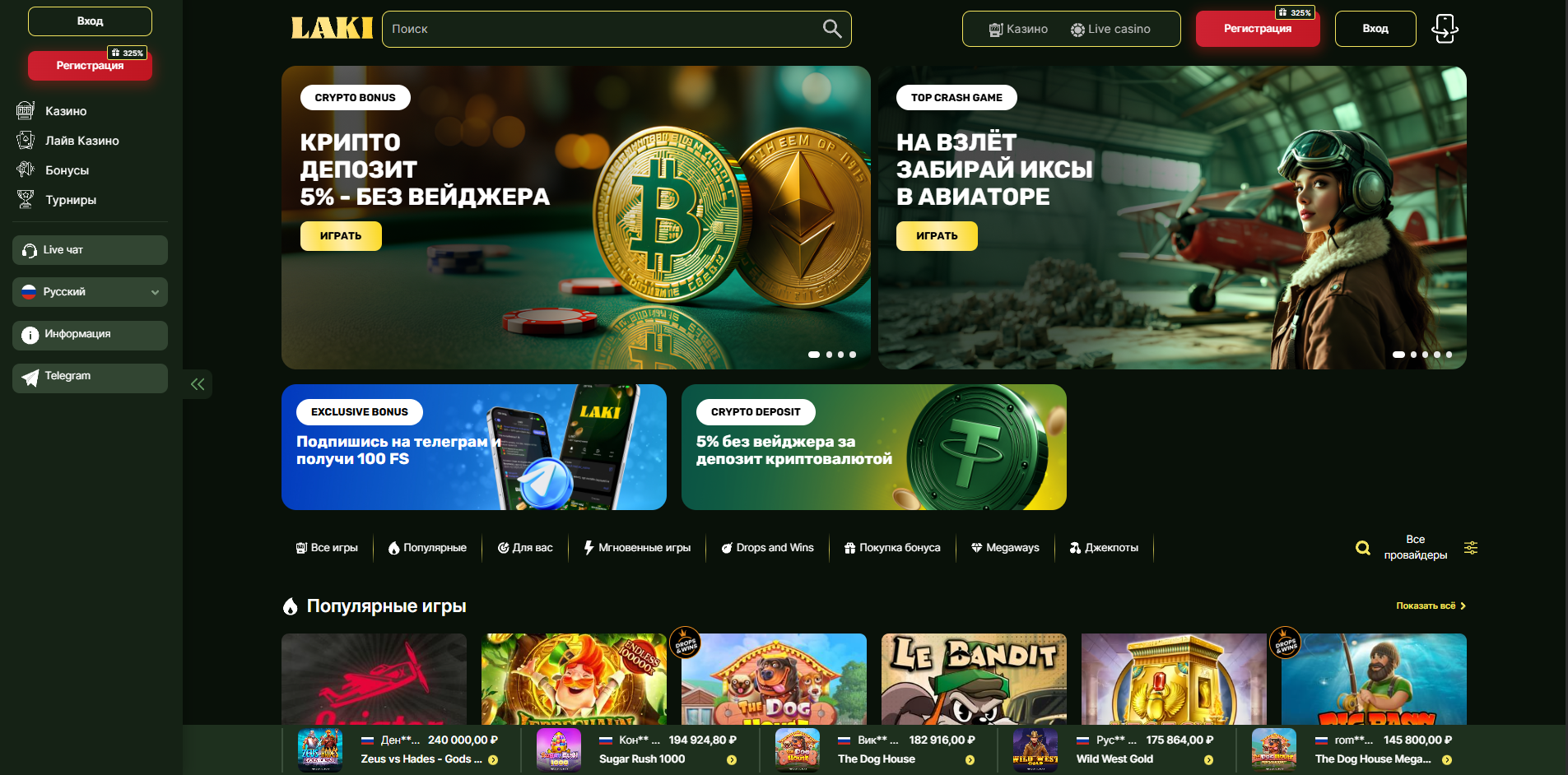Select second dot of crypto banner carousel

(x=829, y=355)
